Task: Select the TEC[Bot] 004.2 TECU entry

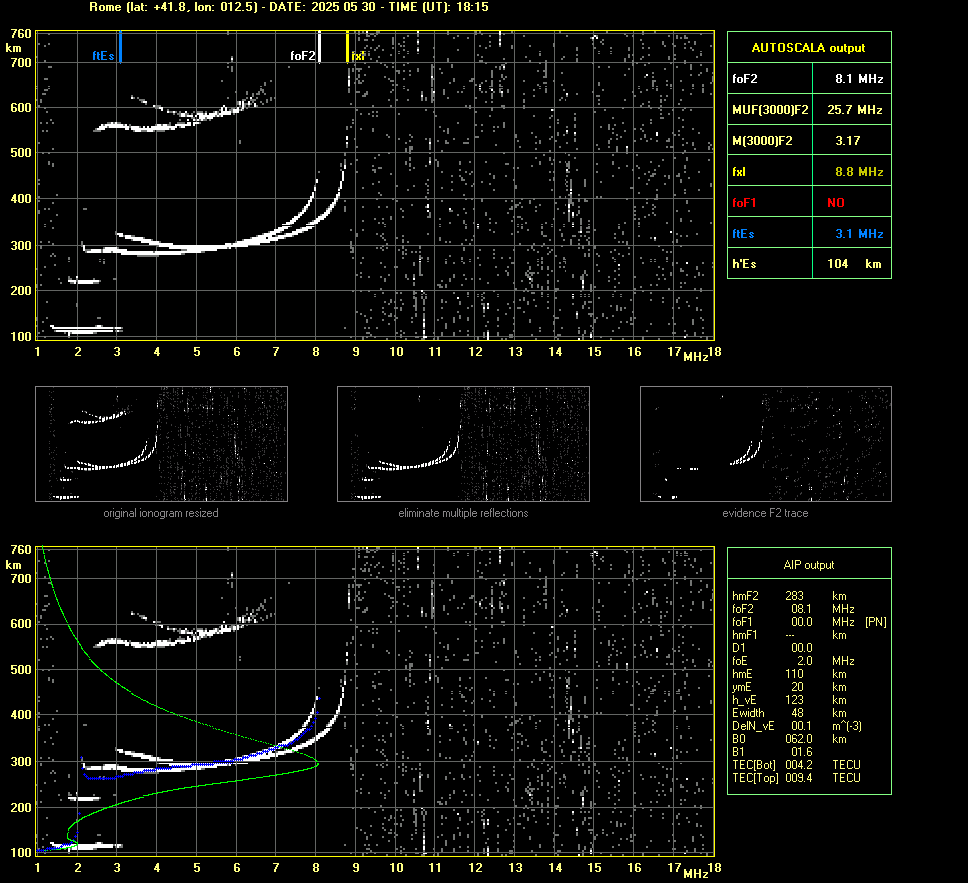Action: click(796, 764)
